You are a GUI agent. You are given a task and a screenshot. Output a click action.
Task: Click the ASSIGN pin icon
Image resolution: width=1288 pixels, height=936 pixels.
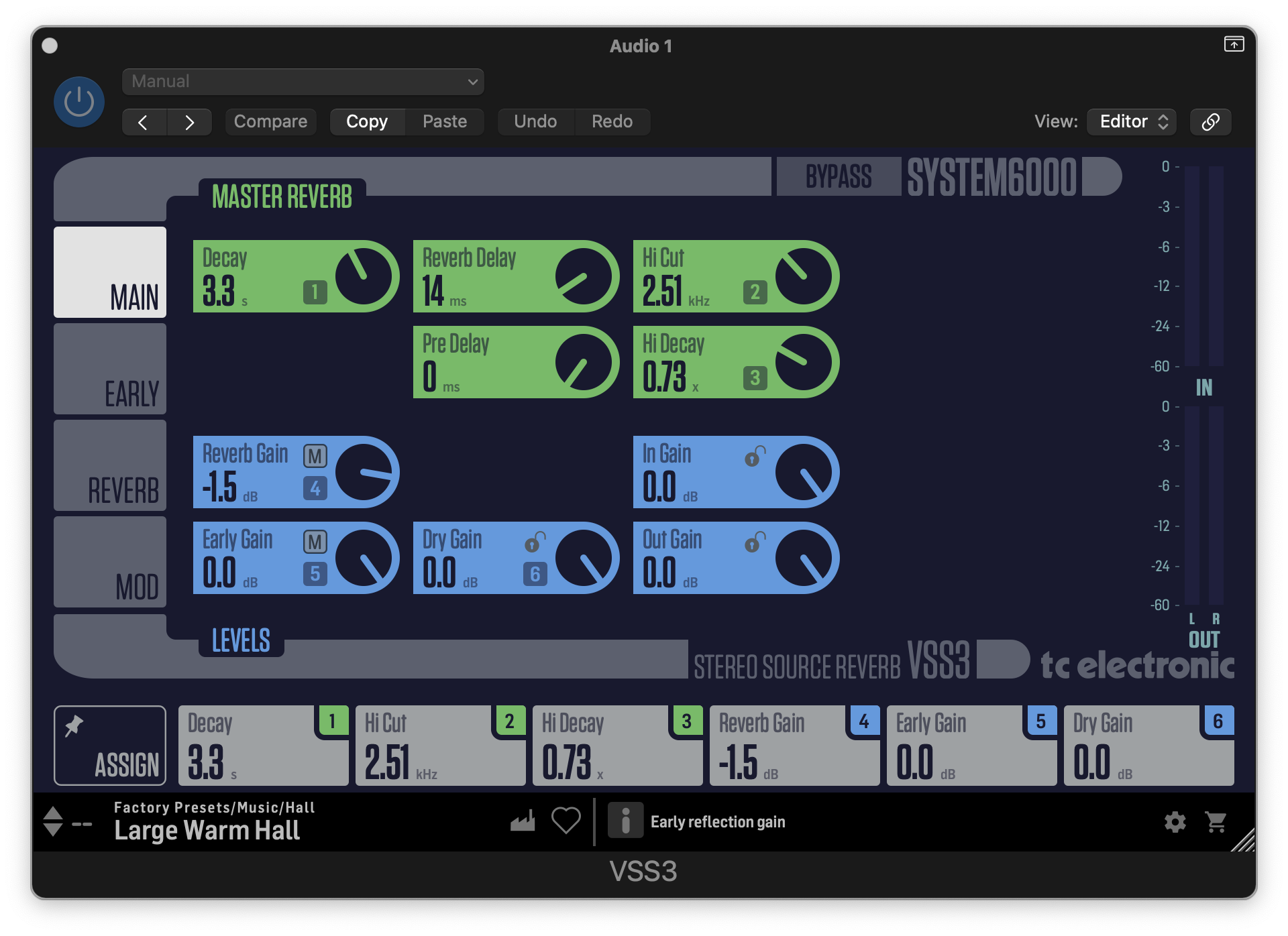pos(74,724)
